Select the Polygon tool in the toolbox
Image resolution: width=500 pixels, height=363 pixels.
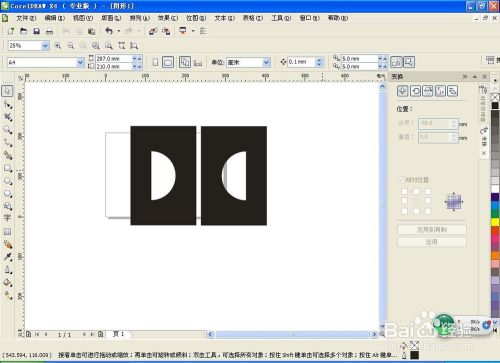(8, 194)
